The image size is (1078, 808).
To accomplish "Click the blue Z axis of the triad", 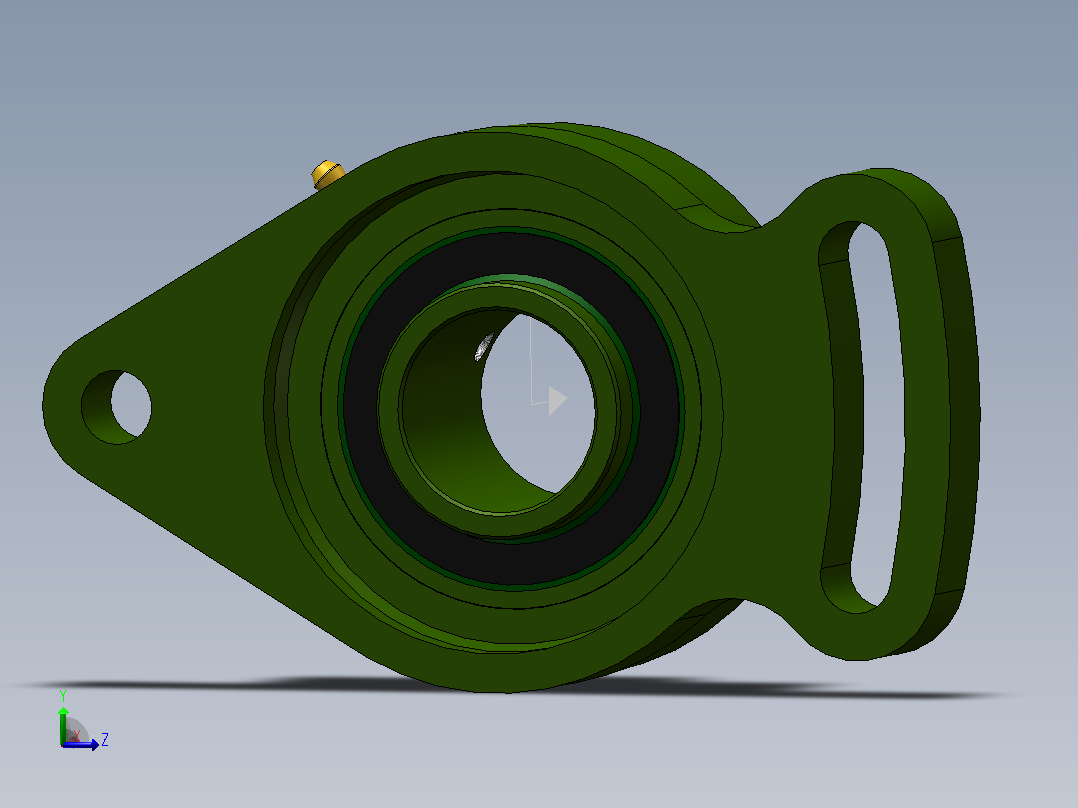I will point(80,745).
